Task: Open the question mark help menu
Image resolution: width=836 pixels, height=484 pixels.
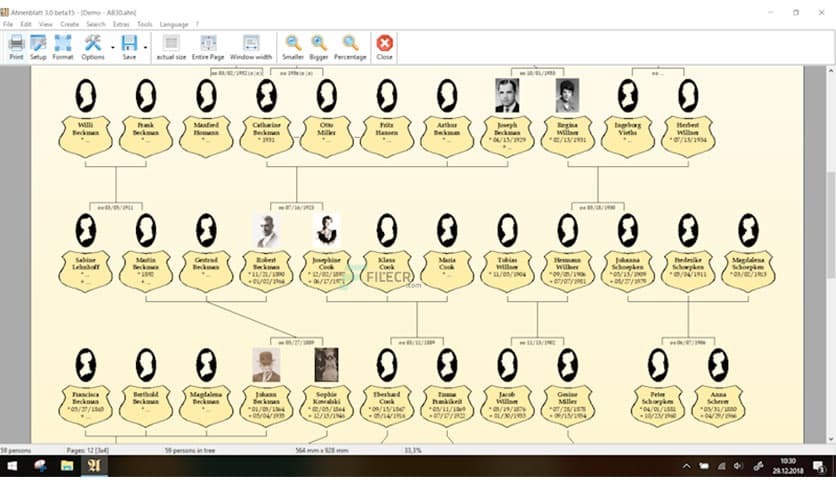Action: [197, 25]
